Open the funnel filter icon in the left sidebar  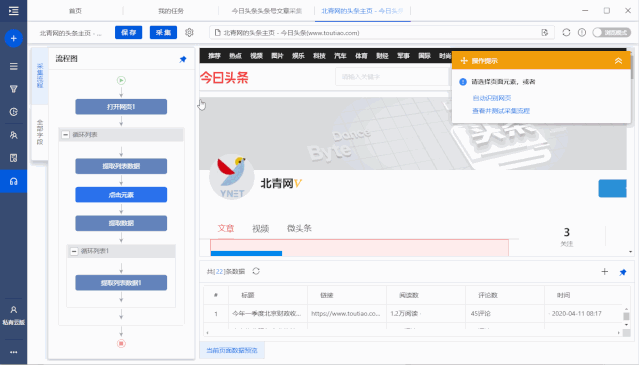click(x=13, y=89)
